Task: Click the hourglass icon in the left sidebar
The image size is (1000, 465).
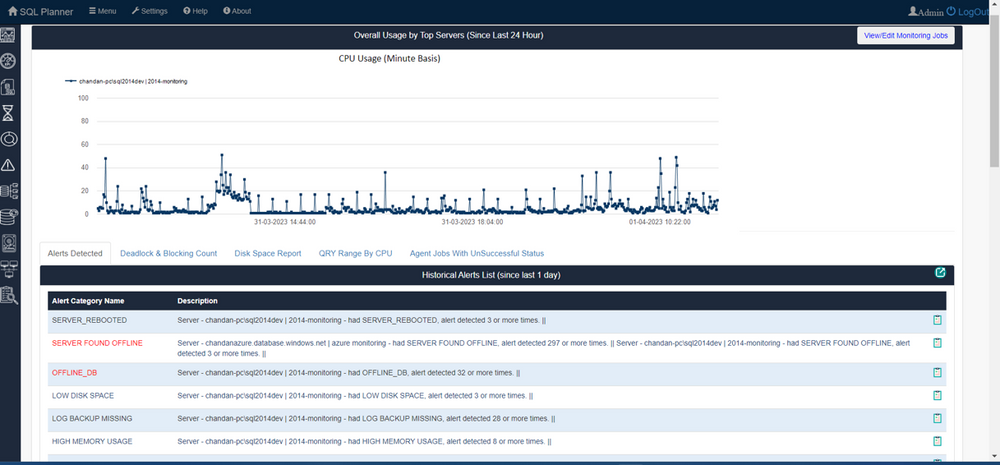Action: point(9,113)
